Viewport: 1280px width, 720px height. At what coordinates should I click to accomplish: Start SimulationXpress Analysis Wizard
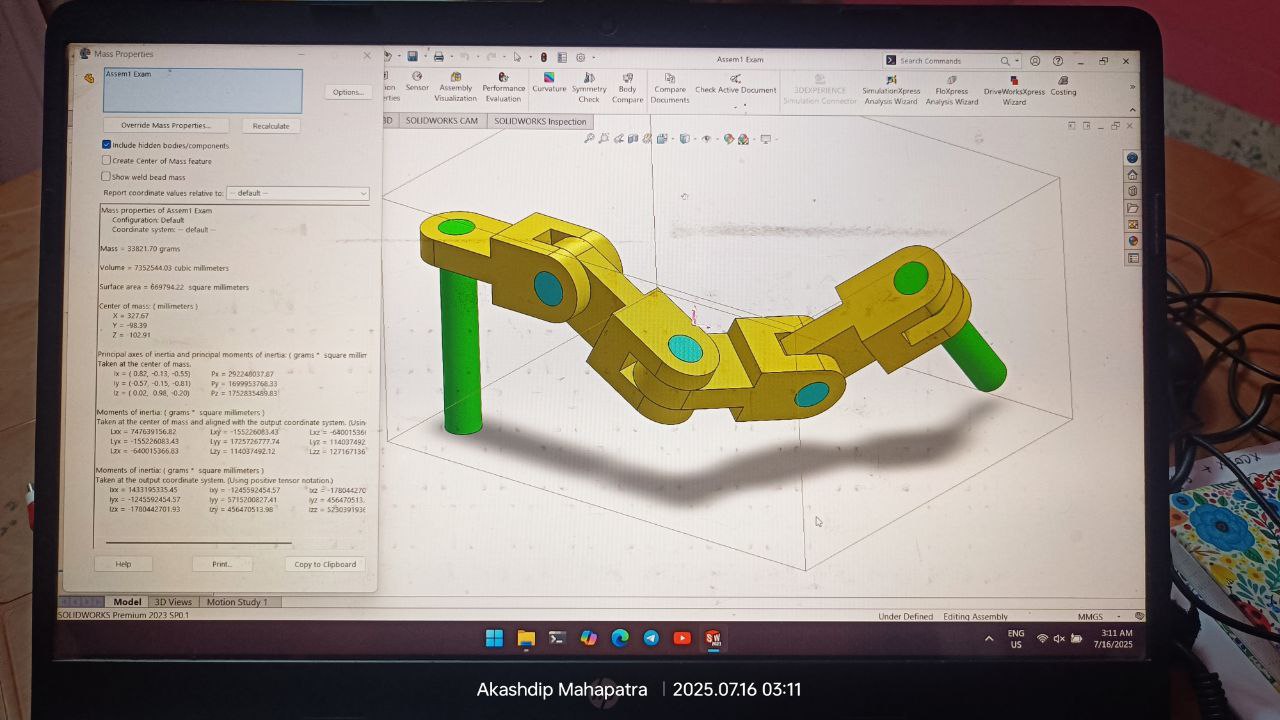891,90
